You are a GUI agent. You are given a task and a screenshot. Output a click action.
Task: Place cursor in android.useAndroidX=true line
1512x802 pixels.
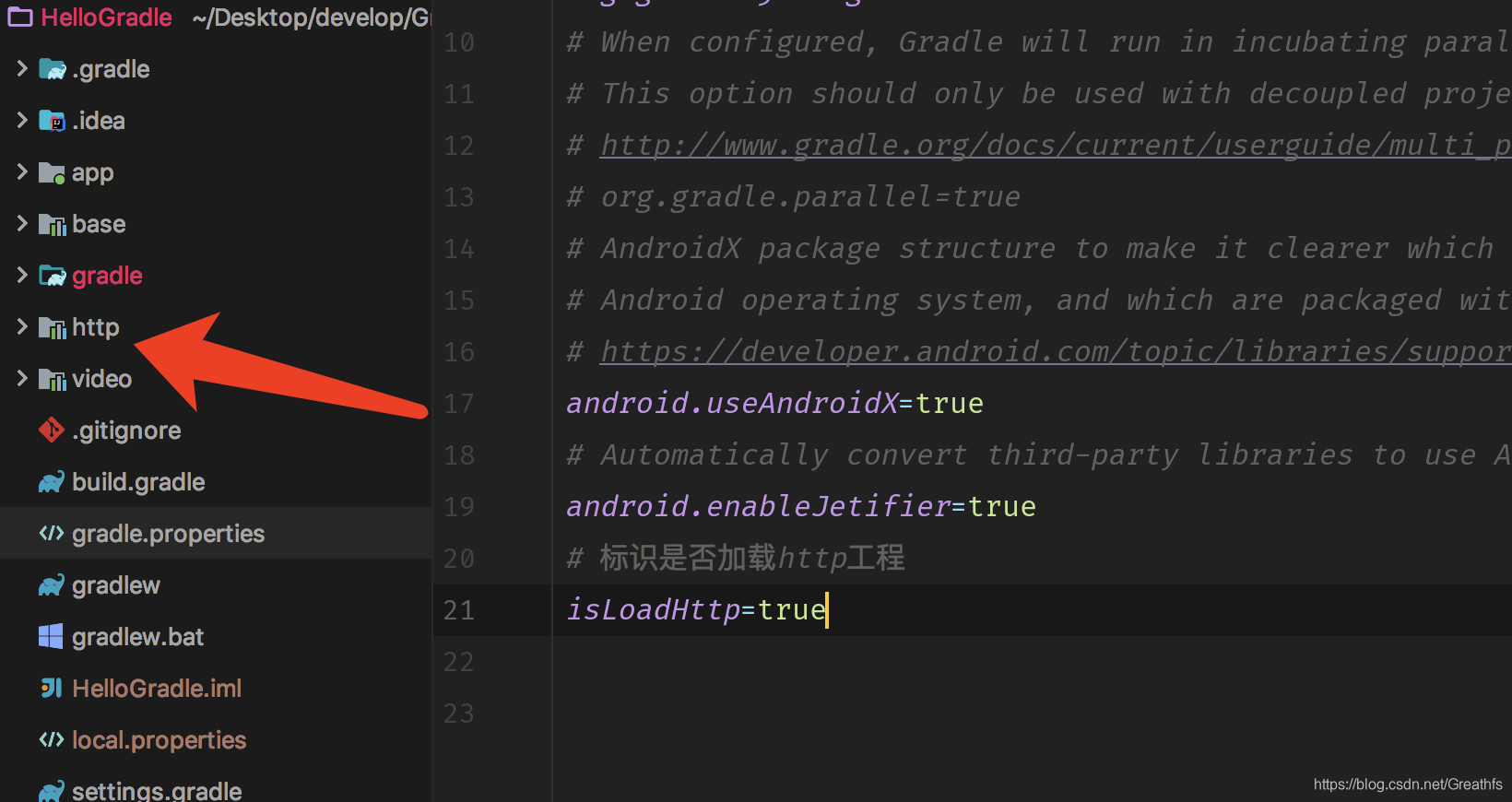[x=774, y=403]
